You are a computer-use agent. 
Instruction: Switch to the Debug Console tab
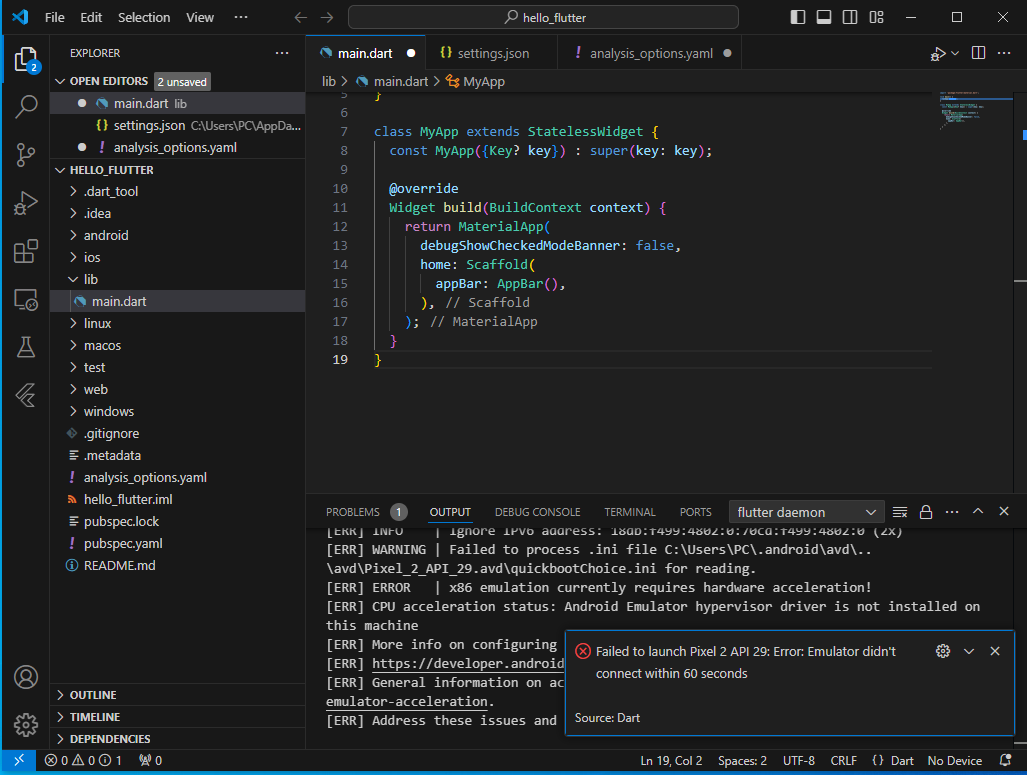pyautogui.click(x=538, y=512)
